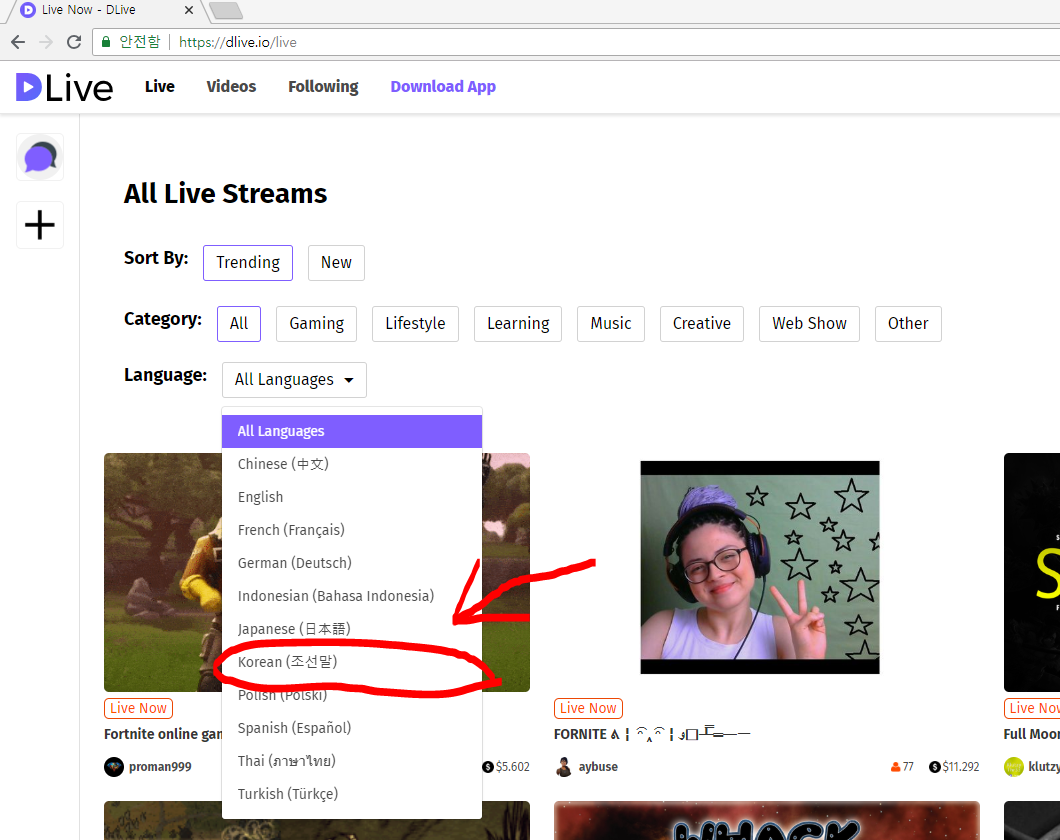Sort streams by New

[336, 263]
